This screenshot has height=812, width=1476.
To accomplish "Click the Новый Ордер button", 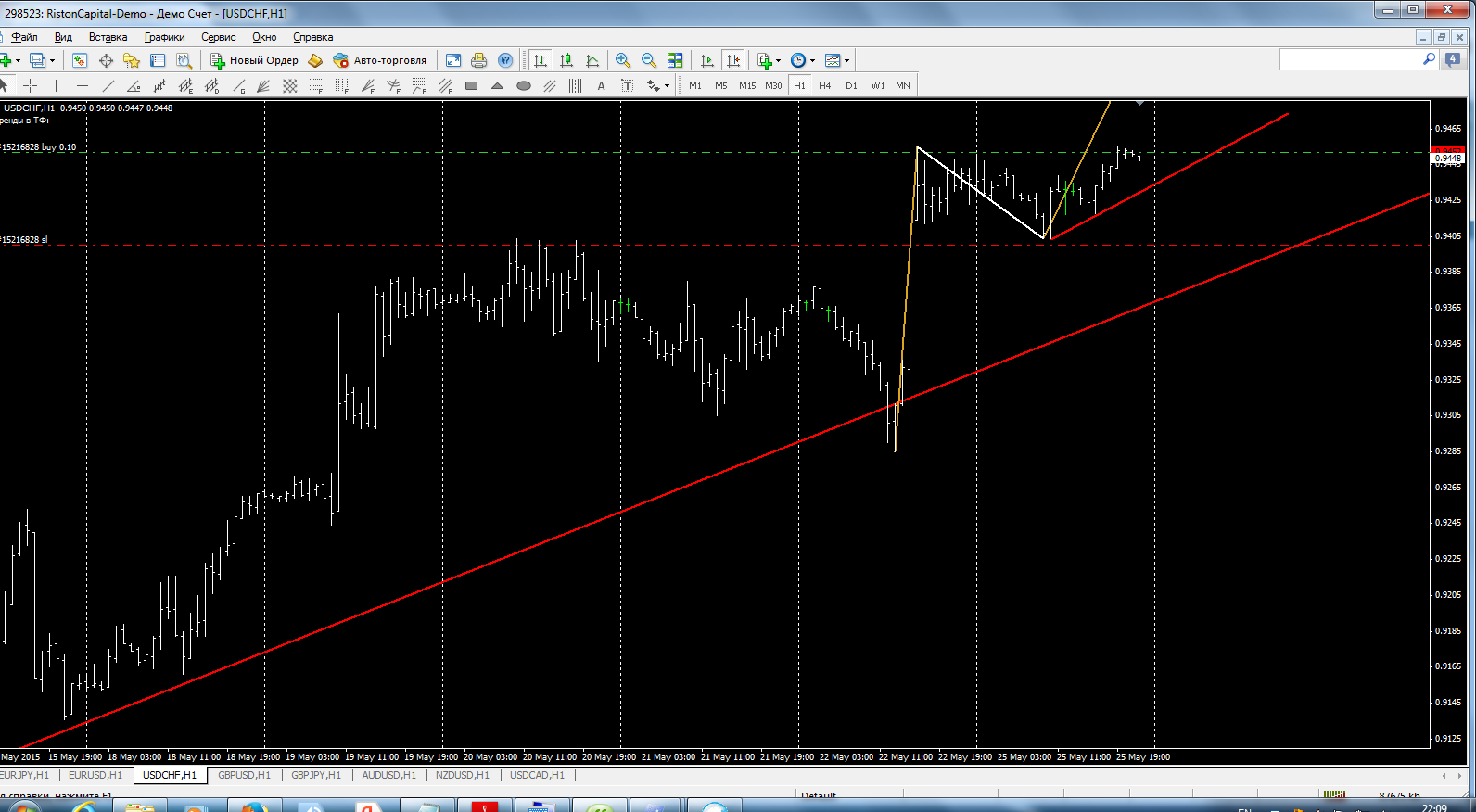I will [x=254, y=60].
